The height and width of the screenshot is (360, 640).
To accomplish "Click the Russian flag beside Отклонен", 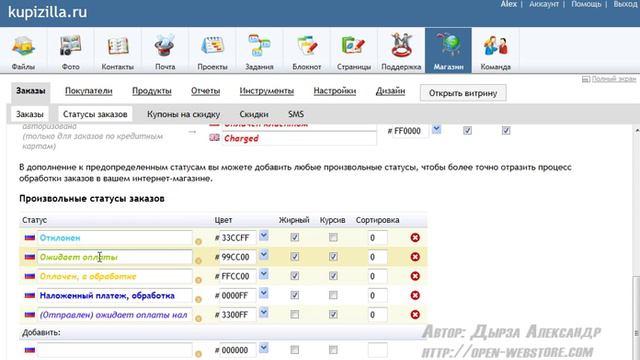I will (x=30, y=237).
